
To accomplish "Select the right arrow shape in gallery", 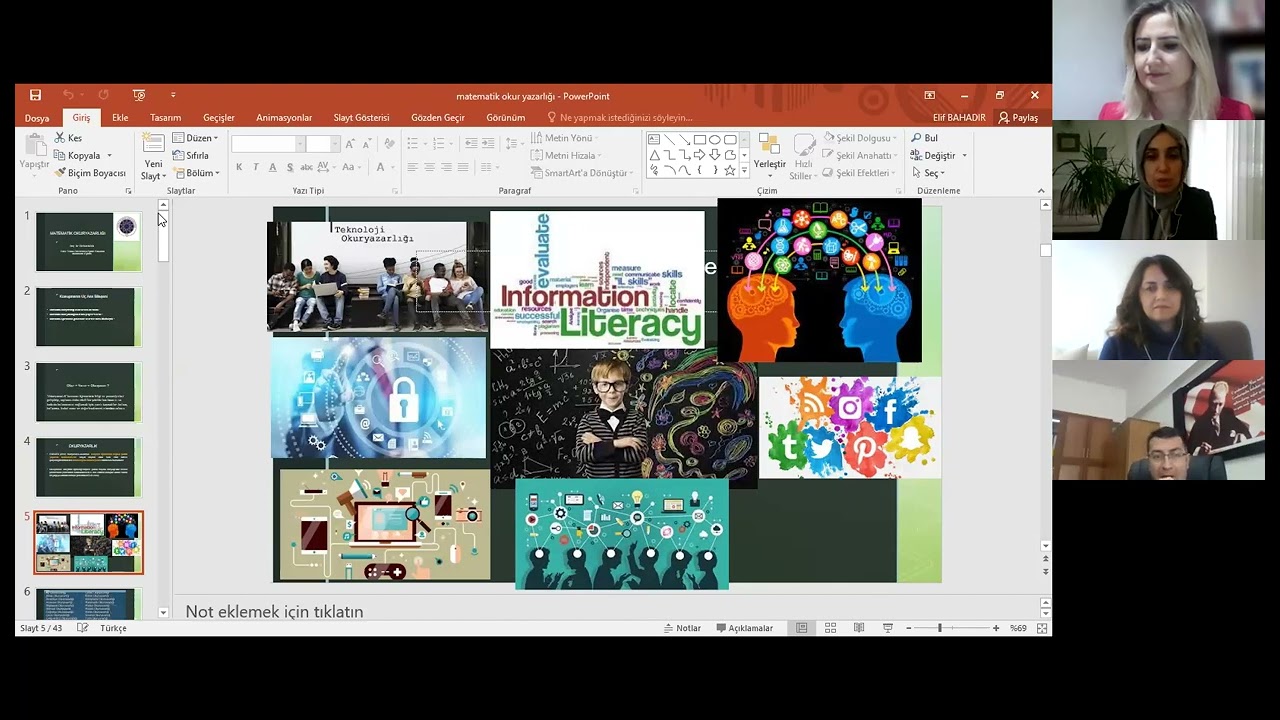I will click(700, 155).
